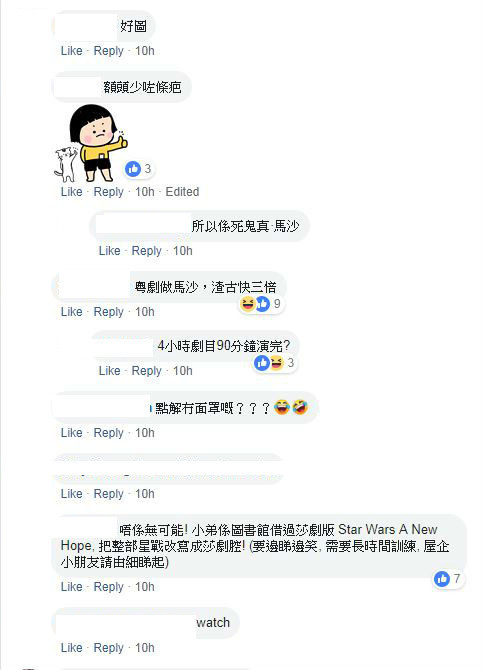The width and height of the screenshot is (483, 670).
Task: Click 10h timestamp of 好圖 comment
Action: pos(145,51)
